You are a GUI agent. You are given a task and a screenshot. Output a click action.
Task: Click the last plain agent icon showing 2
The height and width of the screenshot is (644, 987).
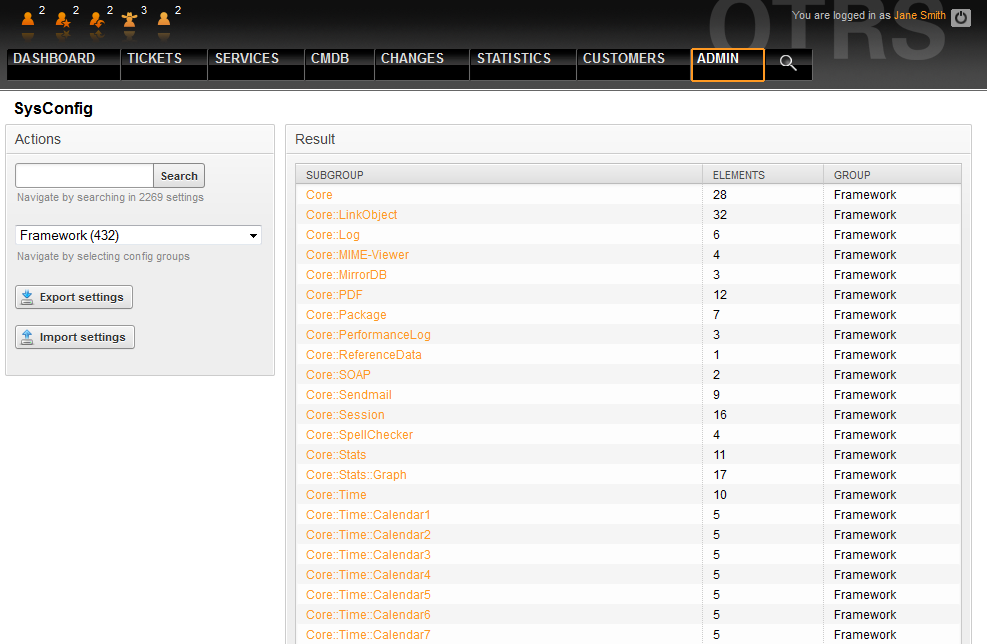coord(164,19)
